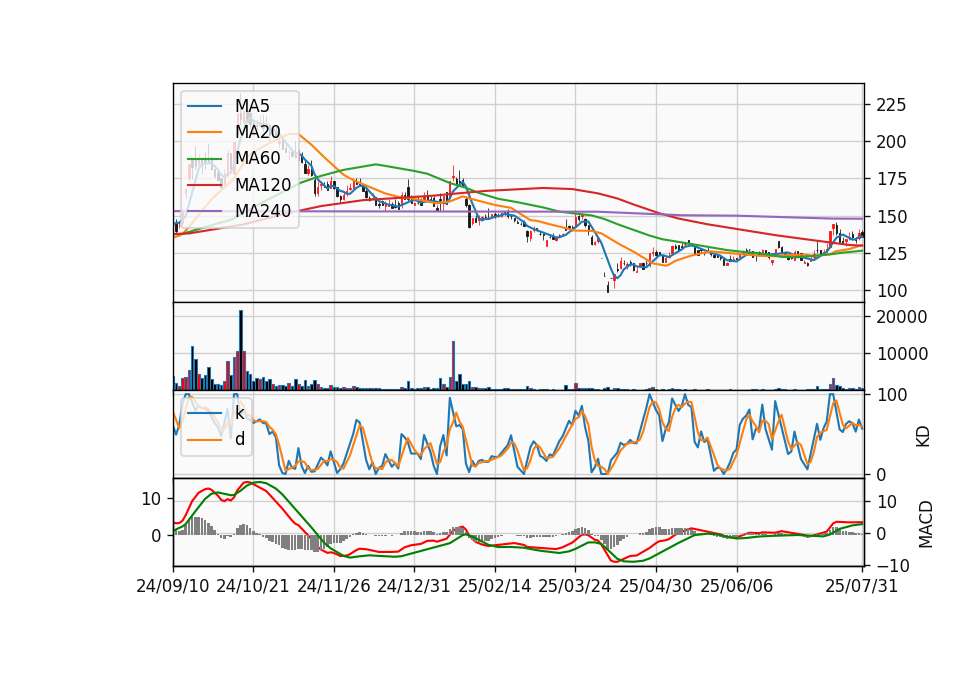Click the 25/07/31 date label
This screenshot has height=690, width=960.
click(x=861, y=586)
